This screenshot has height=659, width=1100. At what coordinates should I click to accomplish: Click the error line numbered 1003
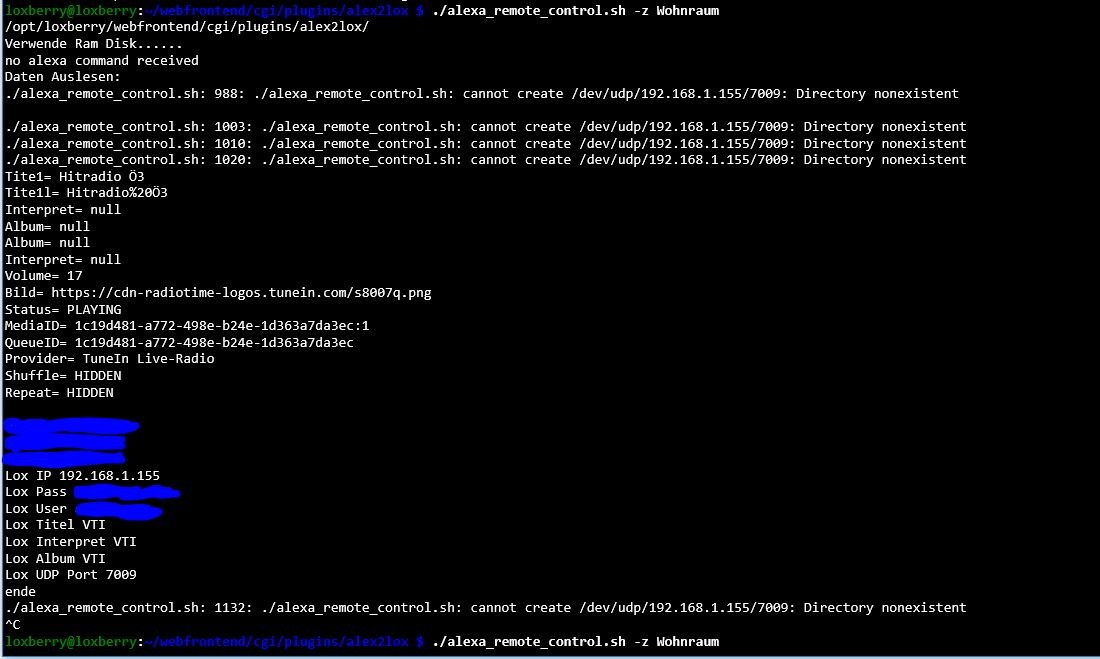485,126
